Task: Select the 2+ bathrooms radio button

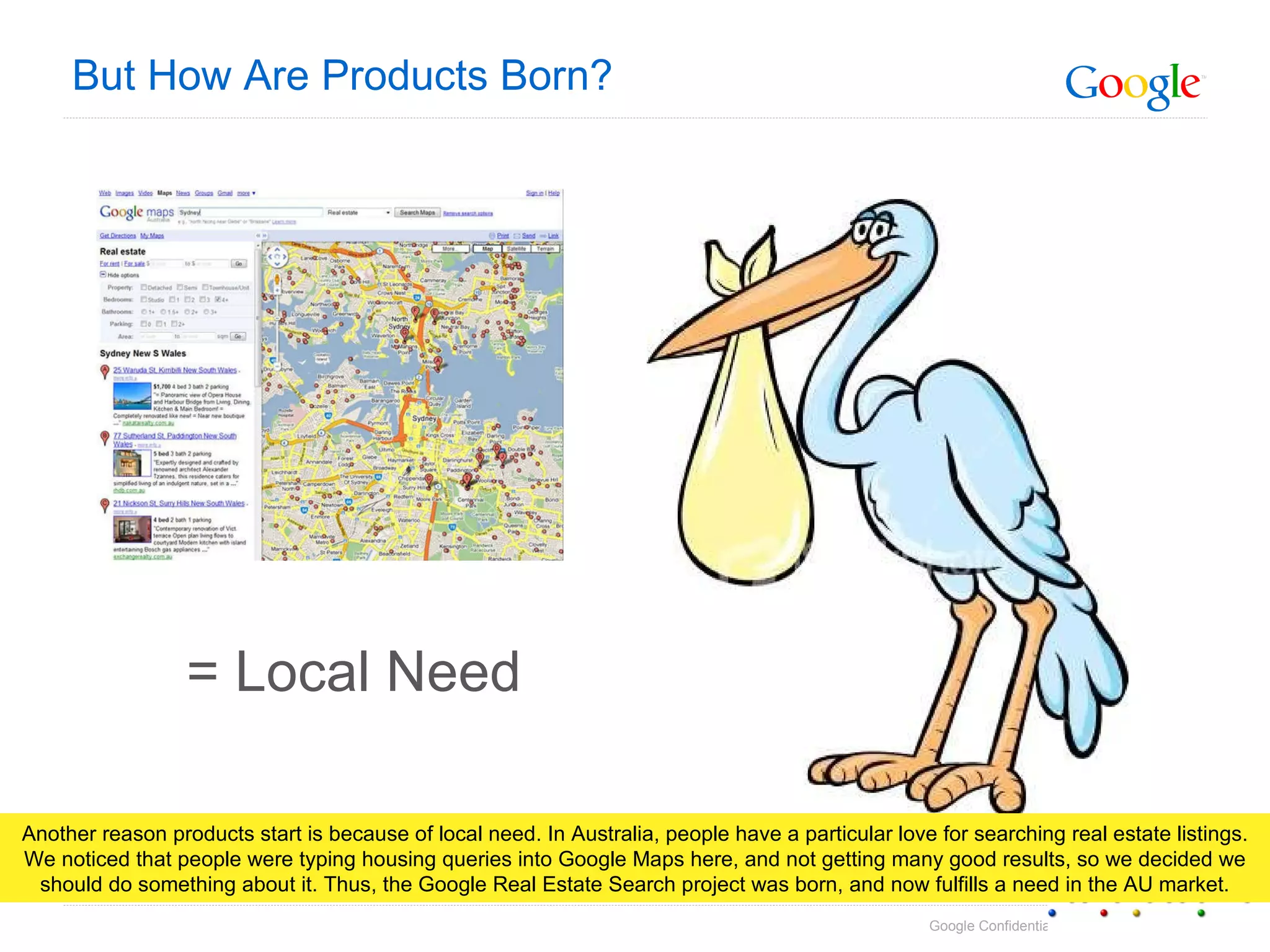Action: pyautogui.click(x=187, y=312)
